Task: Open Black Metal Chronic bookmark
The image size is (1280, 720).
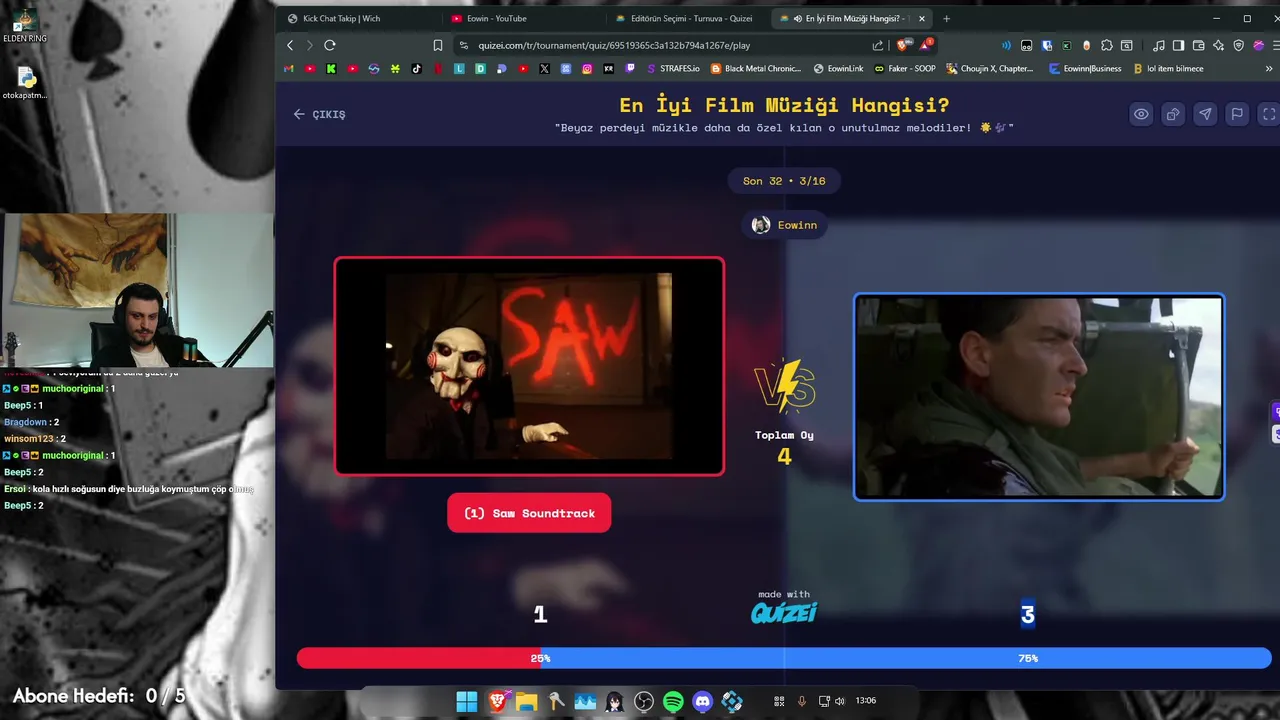Action: 756,69
